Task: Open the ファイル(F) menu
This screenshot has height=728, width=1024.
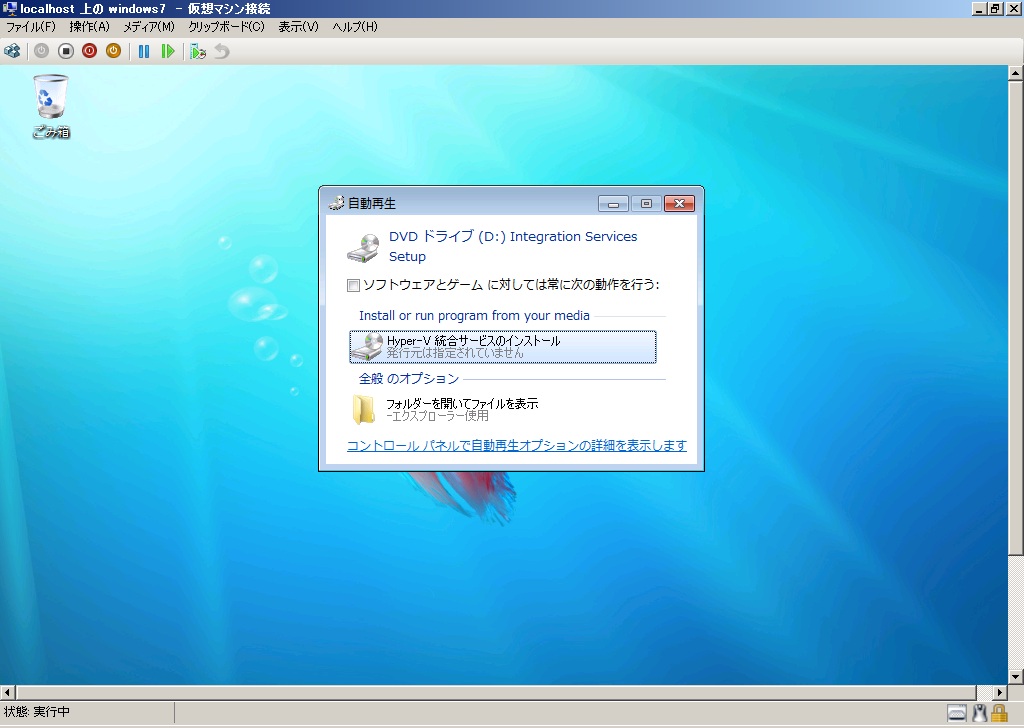Action: click(x=31, y=27)
